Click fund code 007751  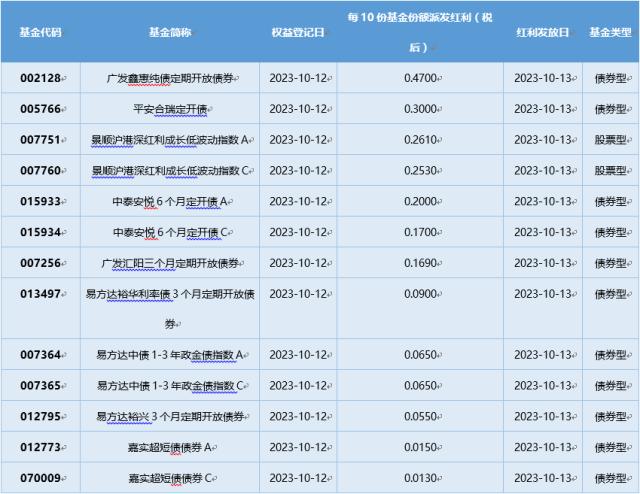click(x=40, y=140)
